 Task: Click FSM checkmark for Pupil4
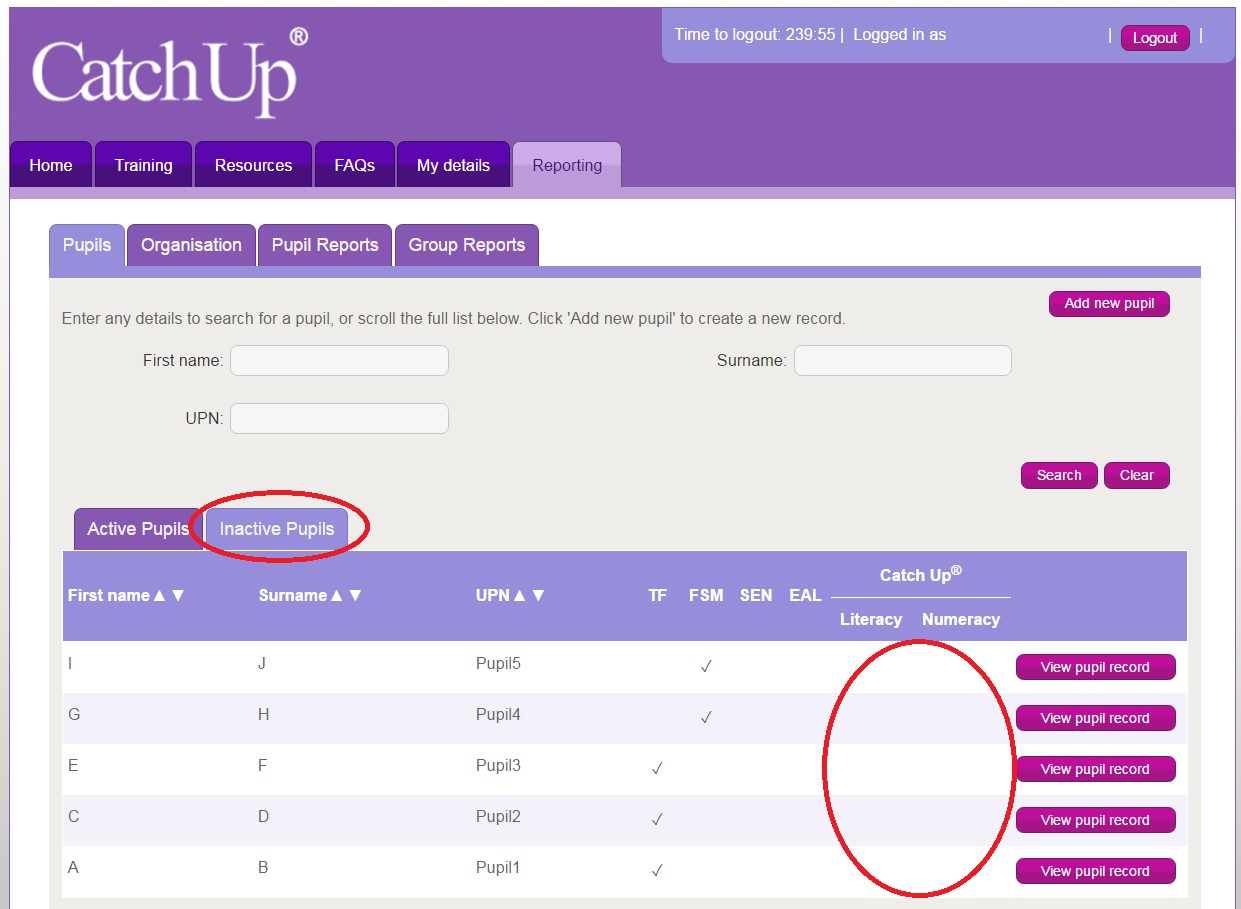[x=706, y=718]
